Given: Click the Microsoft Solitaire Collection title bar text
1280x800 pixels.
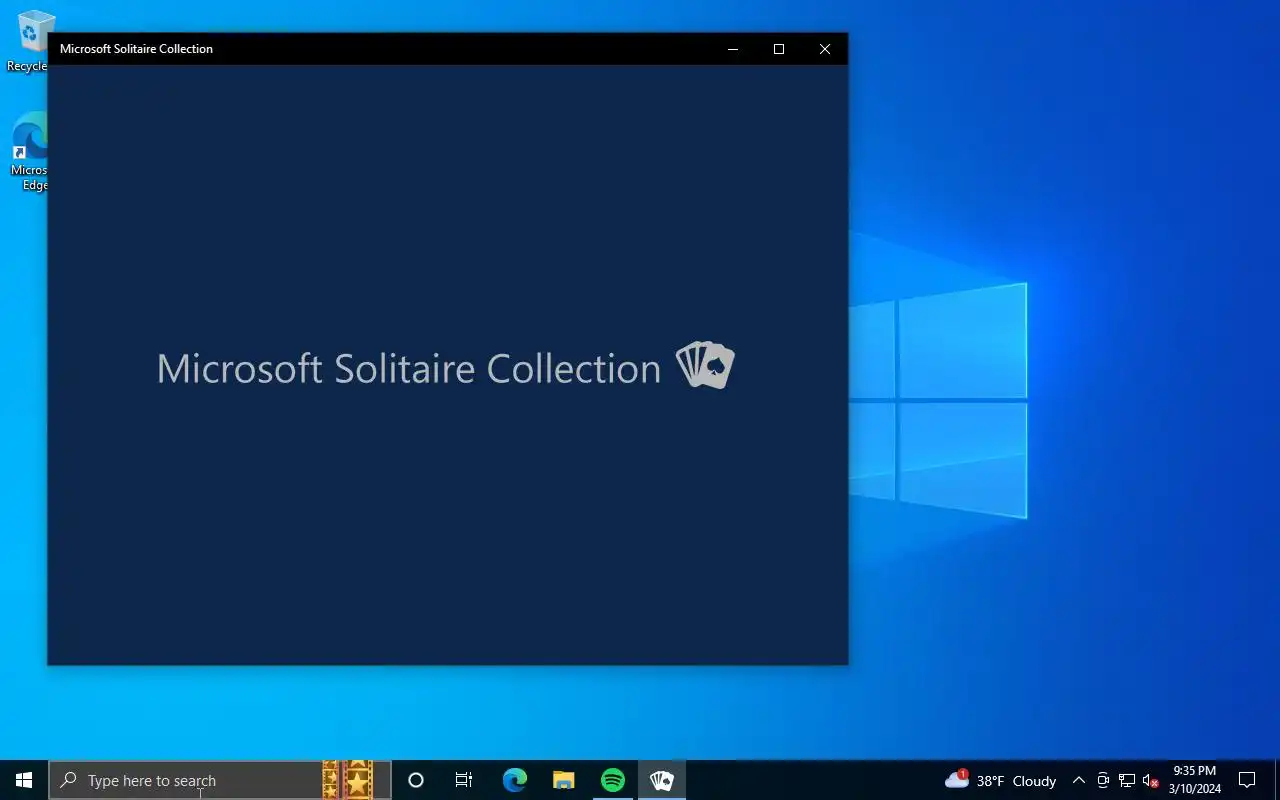Looking at the screenshot, I should coord(136,49).
